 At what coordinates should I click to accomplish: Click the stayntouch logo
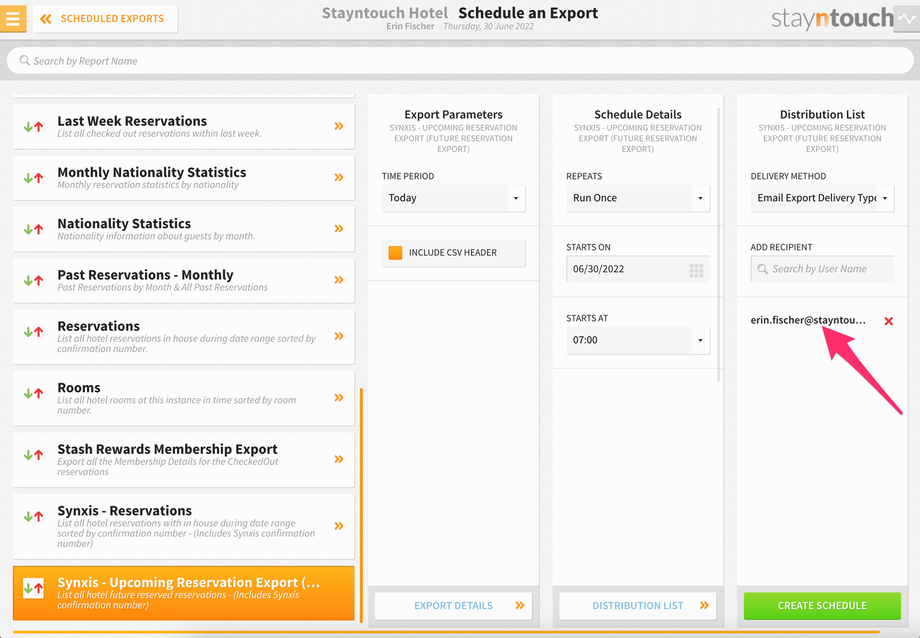coord(832,19)
